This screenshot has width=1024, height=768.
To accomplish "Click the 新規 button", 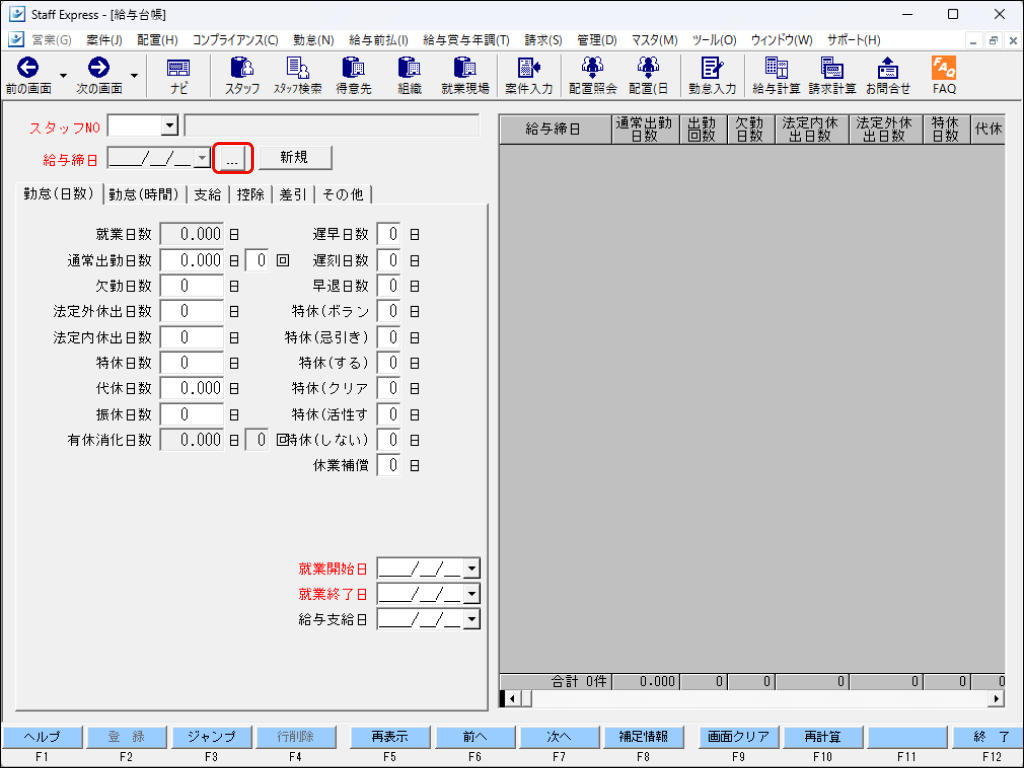I will [295, 157].
